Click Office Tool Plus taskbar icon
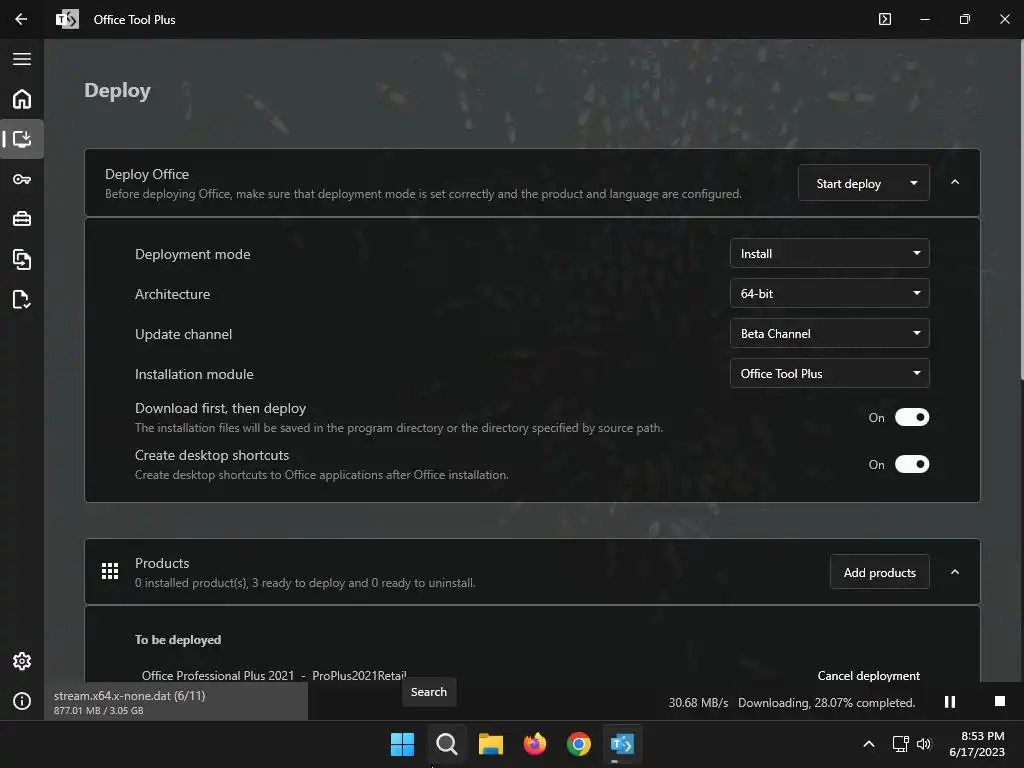This screenshot has width=1024, height=768. click(622, 744)
